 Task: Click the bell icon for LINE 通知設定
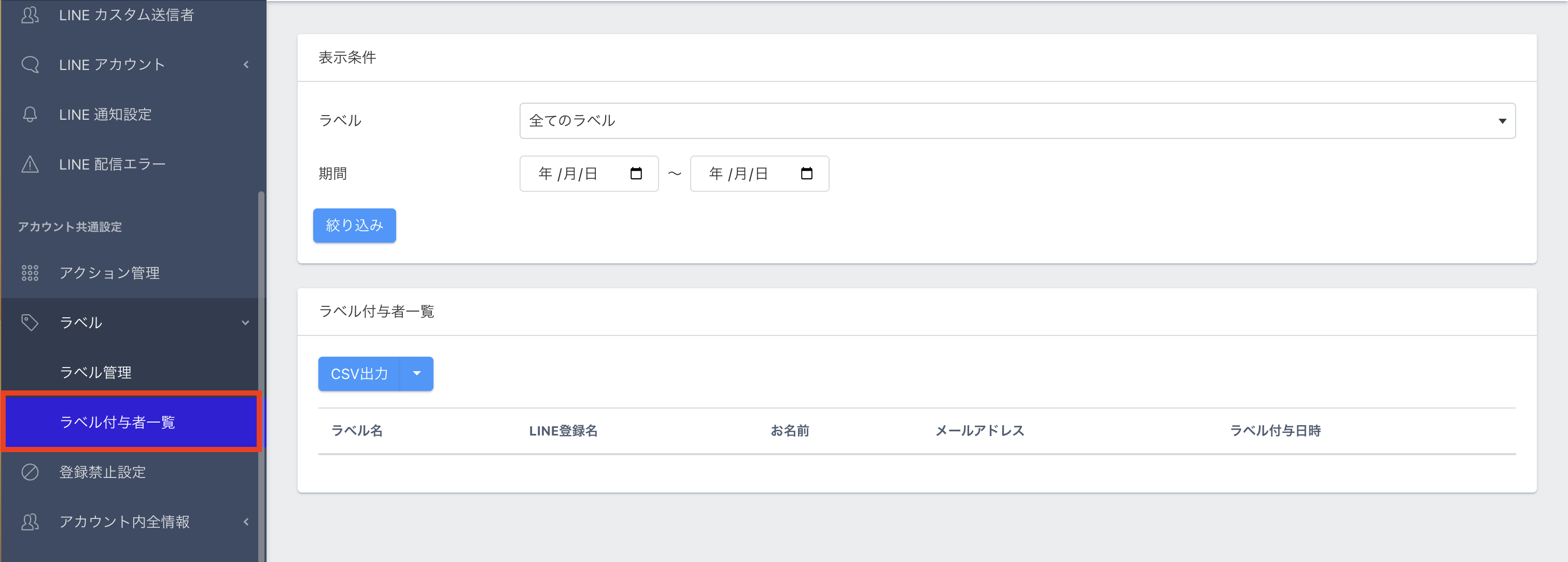pyautogui.click(x=30, y=115)
